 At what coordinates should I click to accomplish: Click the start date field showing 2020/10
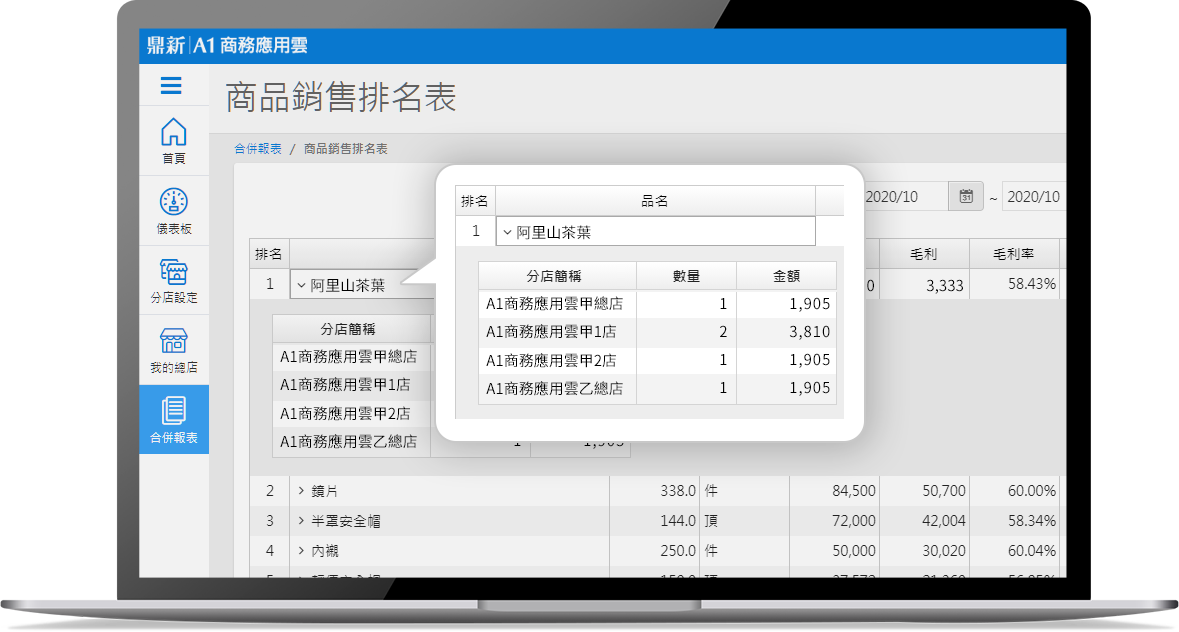point(905,197)
